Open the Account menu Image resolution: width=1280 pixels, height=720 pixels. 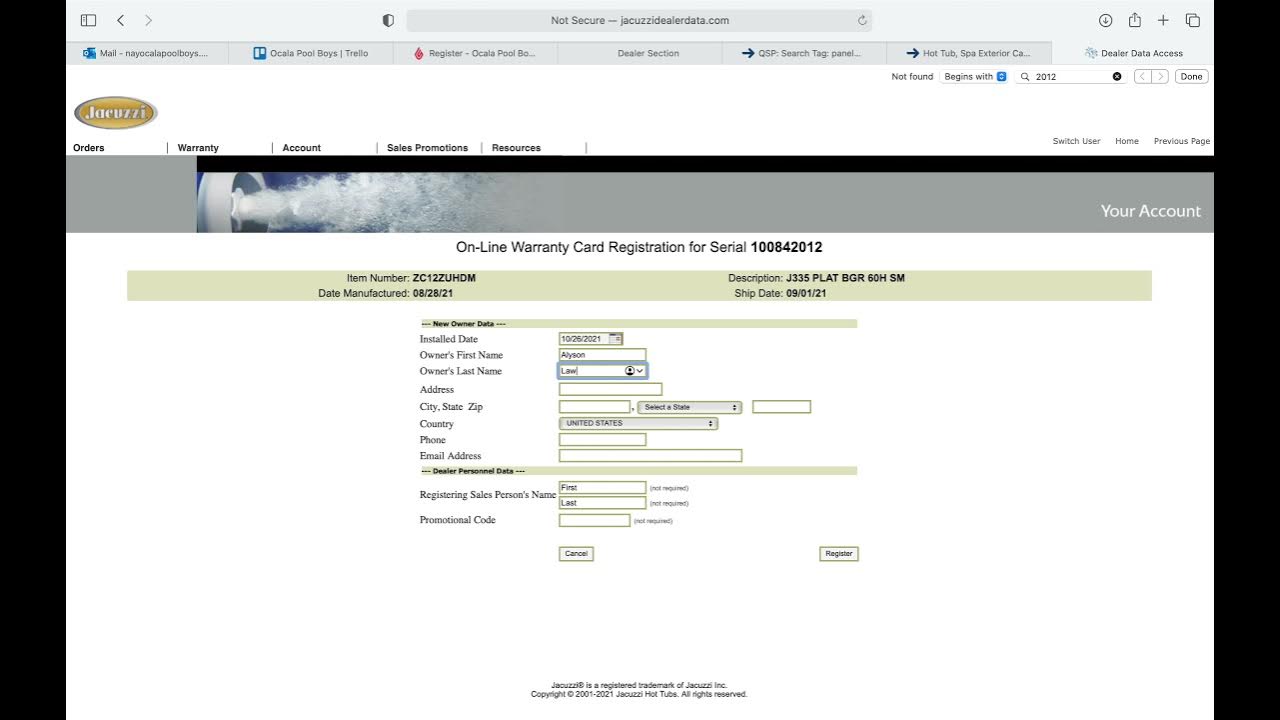(301, 148)
